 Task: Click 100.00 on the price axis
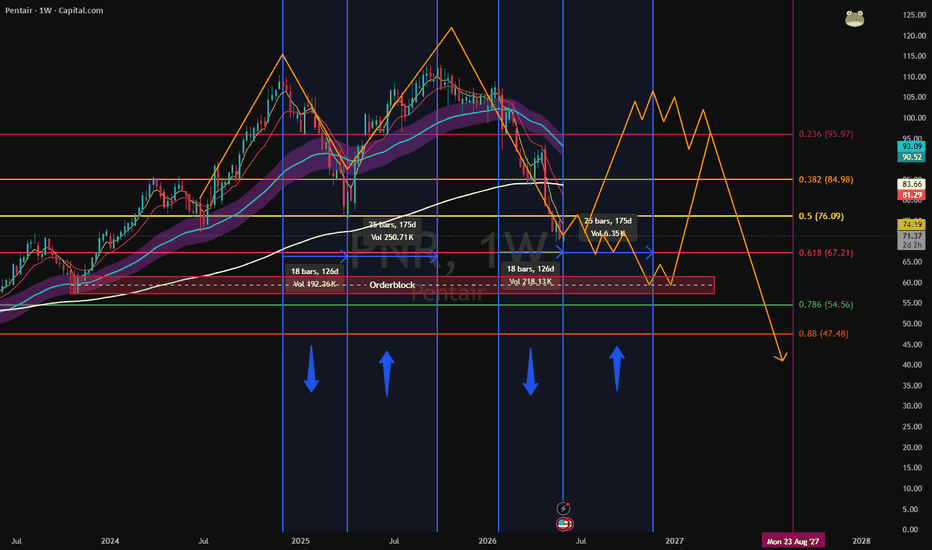click(914, 118)
